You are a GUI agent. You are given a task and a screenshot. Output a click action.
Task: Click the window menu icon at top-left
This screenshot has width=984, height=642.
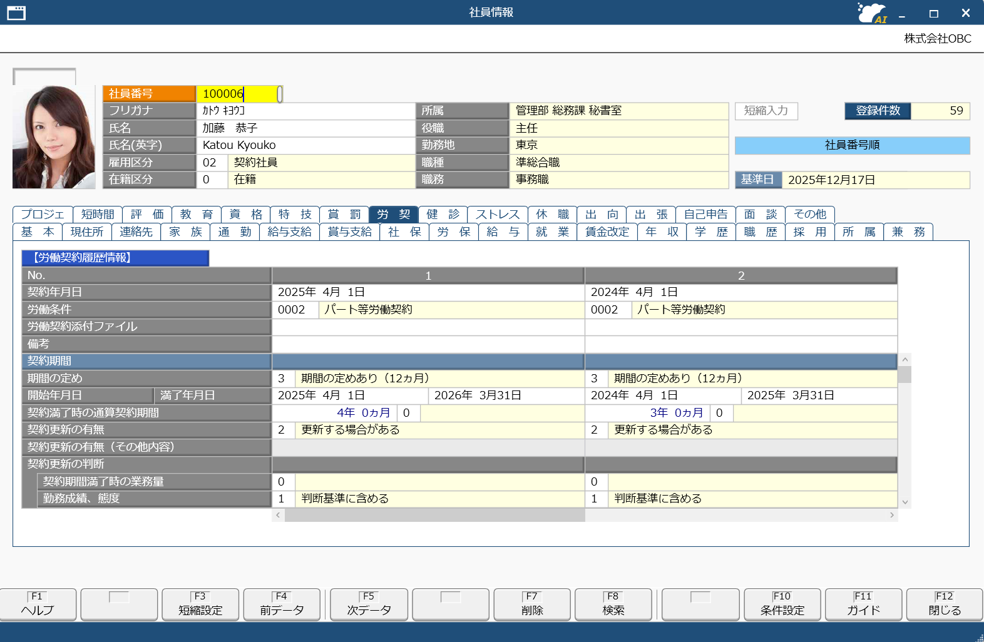pyautogui.click(x=16, y=13)
